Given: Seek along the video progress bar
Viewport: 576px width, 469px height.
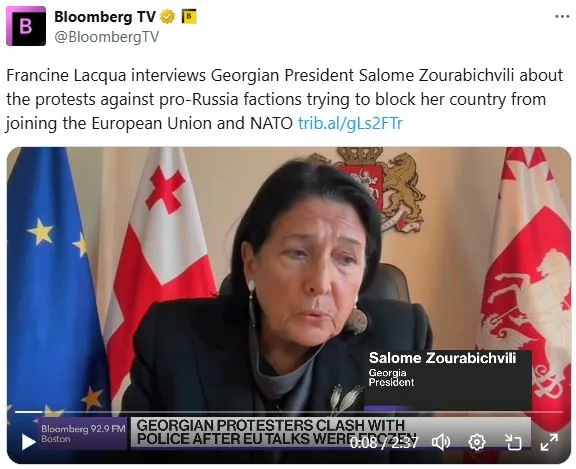Looking at the screenshot, I should click(x=288, y=412).
